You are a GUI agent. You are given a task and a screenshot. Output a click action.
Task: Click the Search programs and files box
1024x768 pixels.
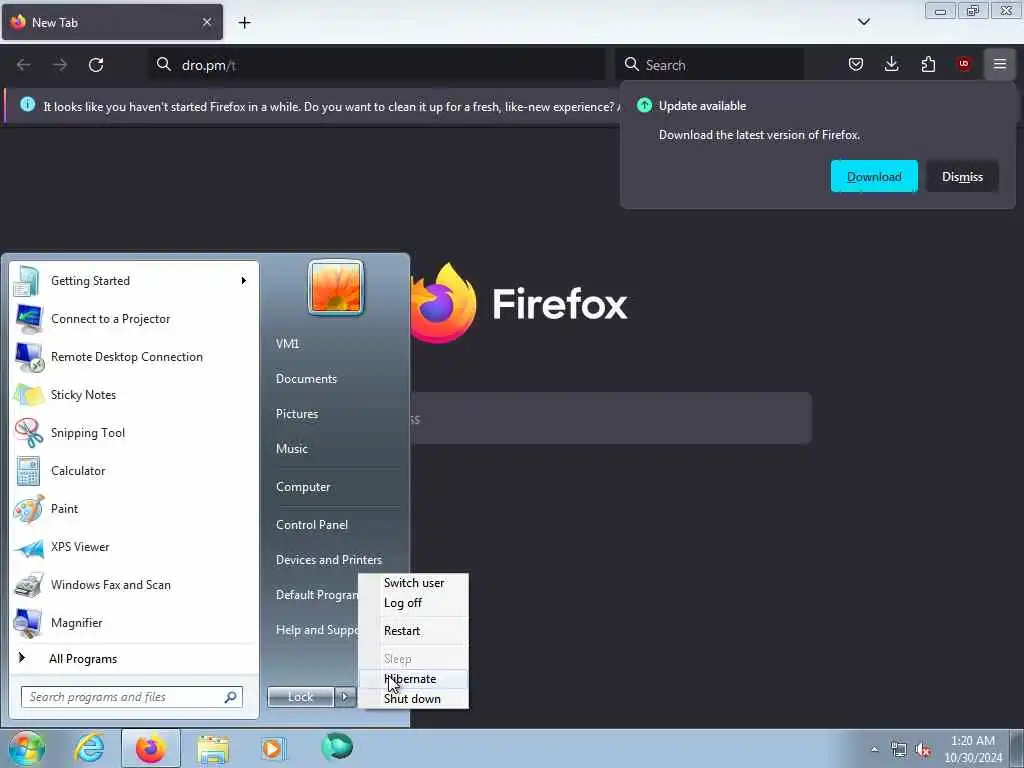coord(131,697)
